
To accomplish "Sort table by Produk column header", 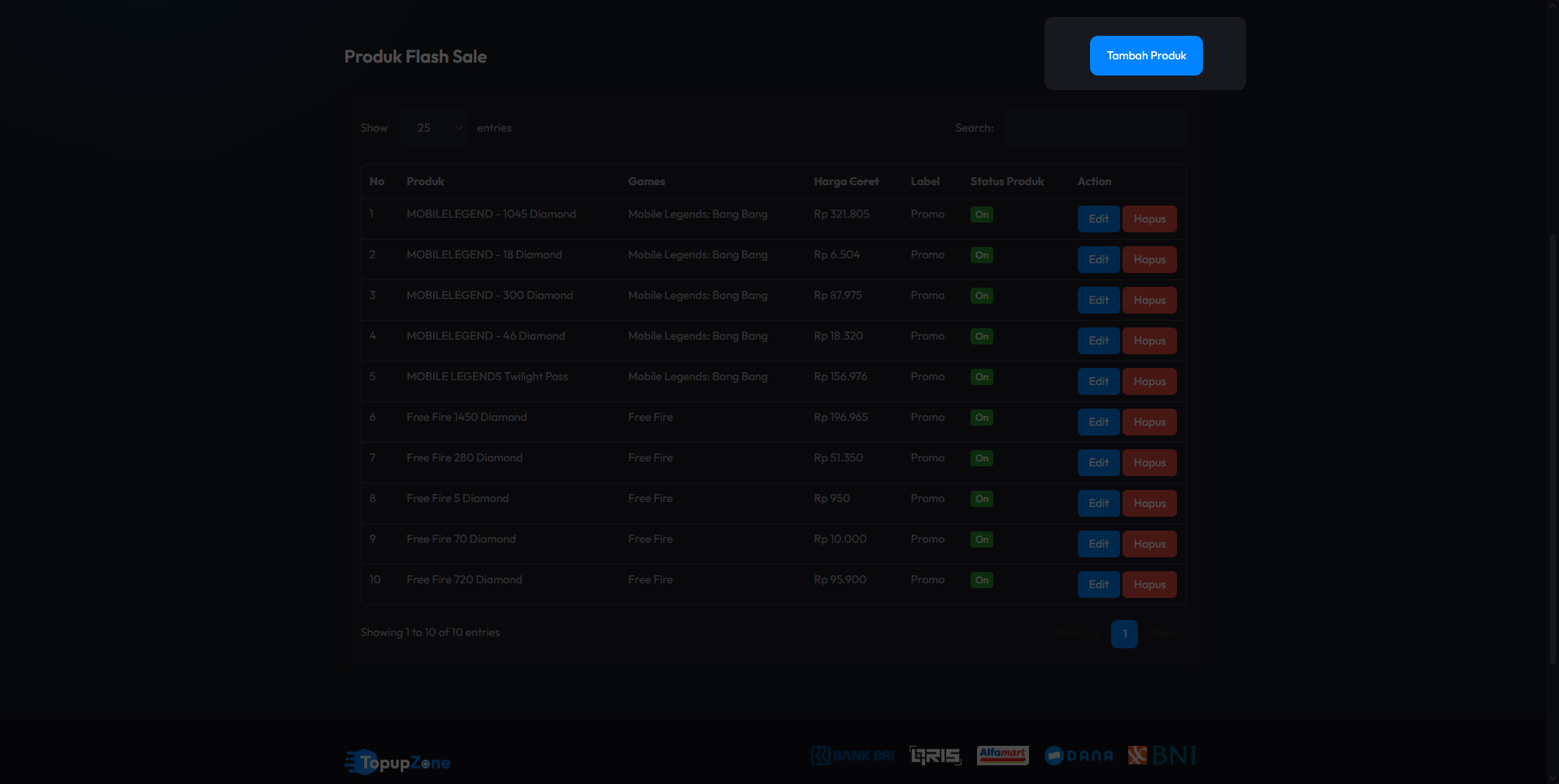I will 425,181.
